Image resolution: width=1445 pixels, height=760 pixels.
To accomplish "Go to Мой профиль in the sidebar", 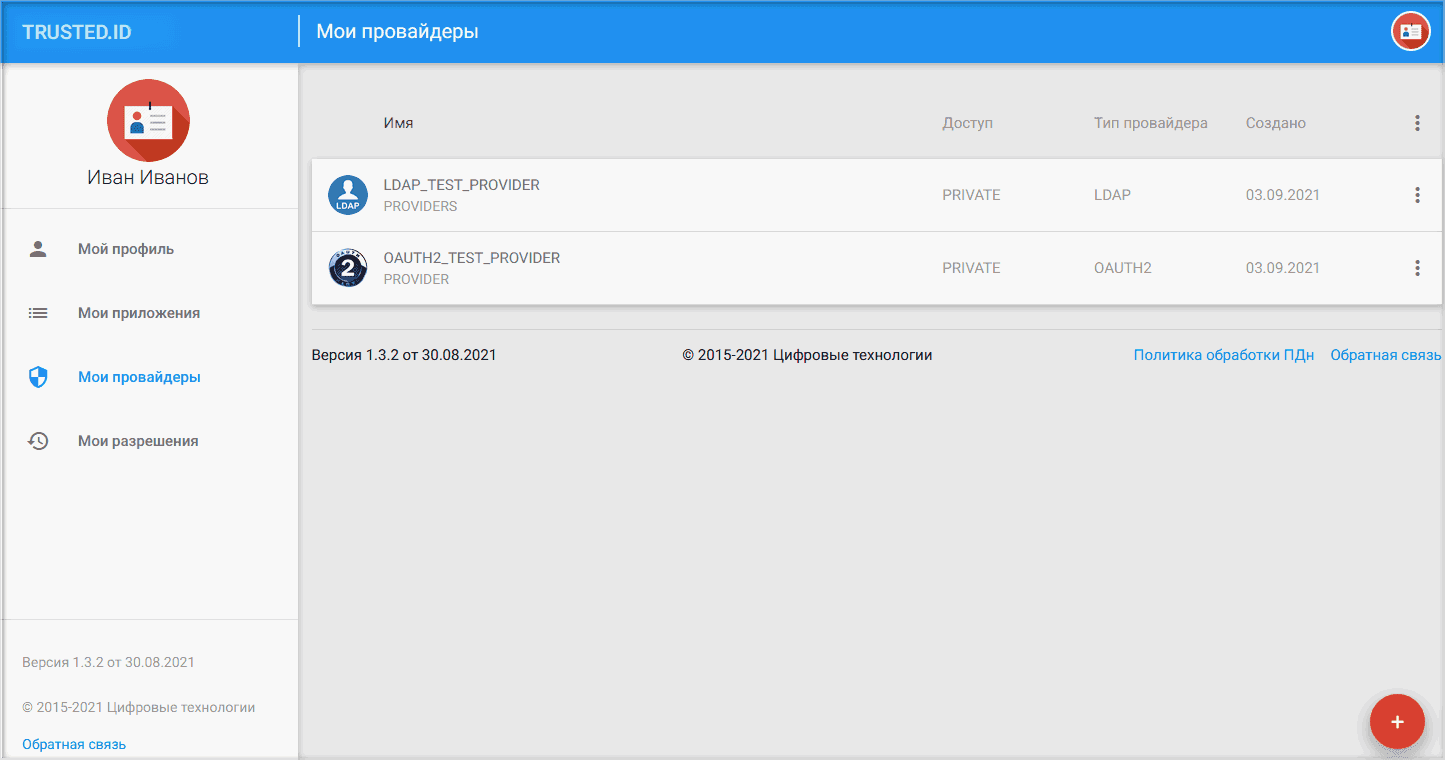I will [x=126, y=249].
